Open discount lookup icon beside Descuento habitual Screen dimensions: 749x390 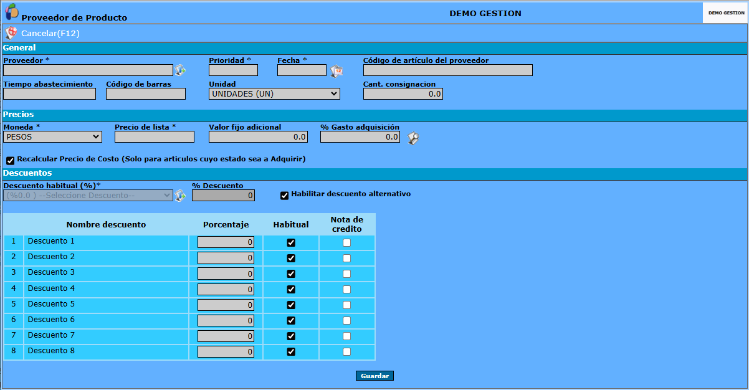(x=180, y=195)
